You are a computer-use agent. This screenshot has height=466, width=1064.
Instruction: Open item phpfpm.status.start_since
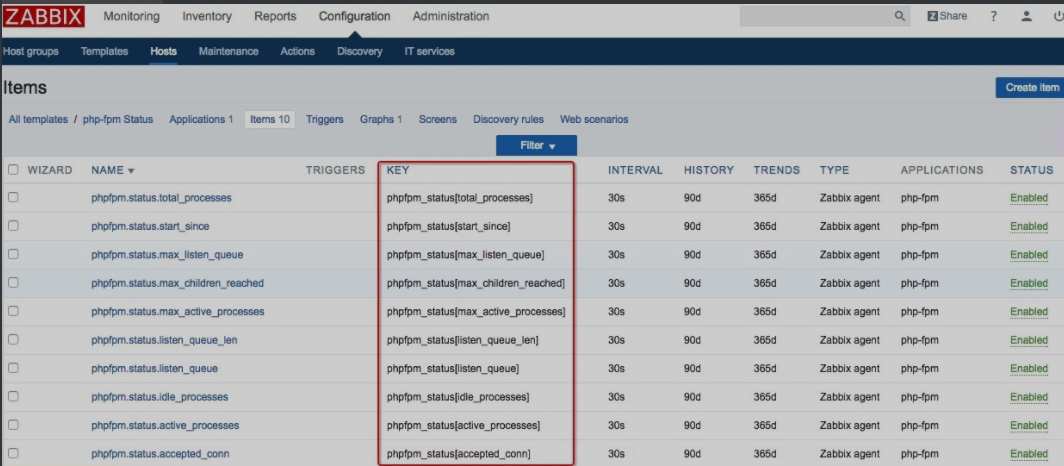click(x=151, y=227)
